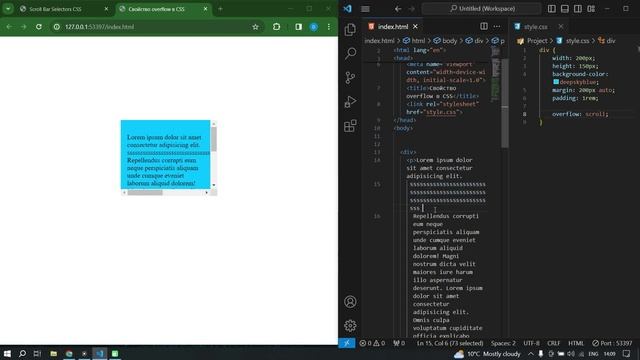Close the index.html editor tab
640x360 pixels.
(415, 27)
